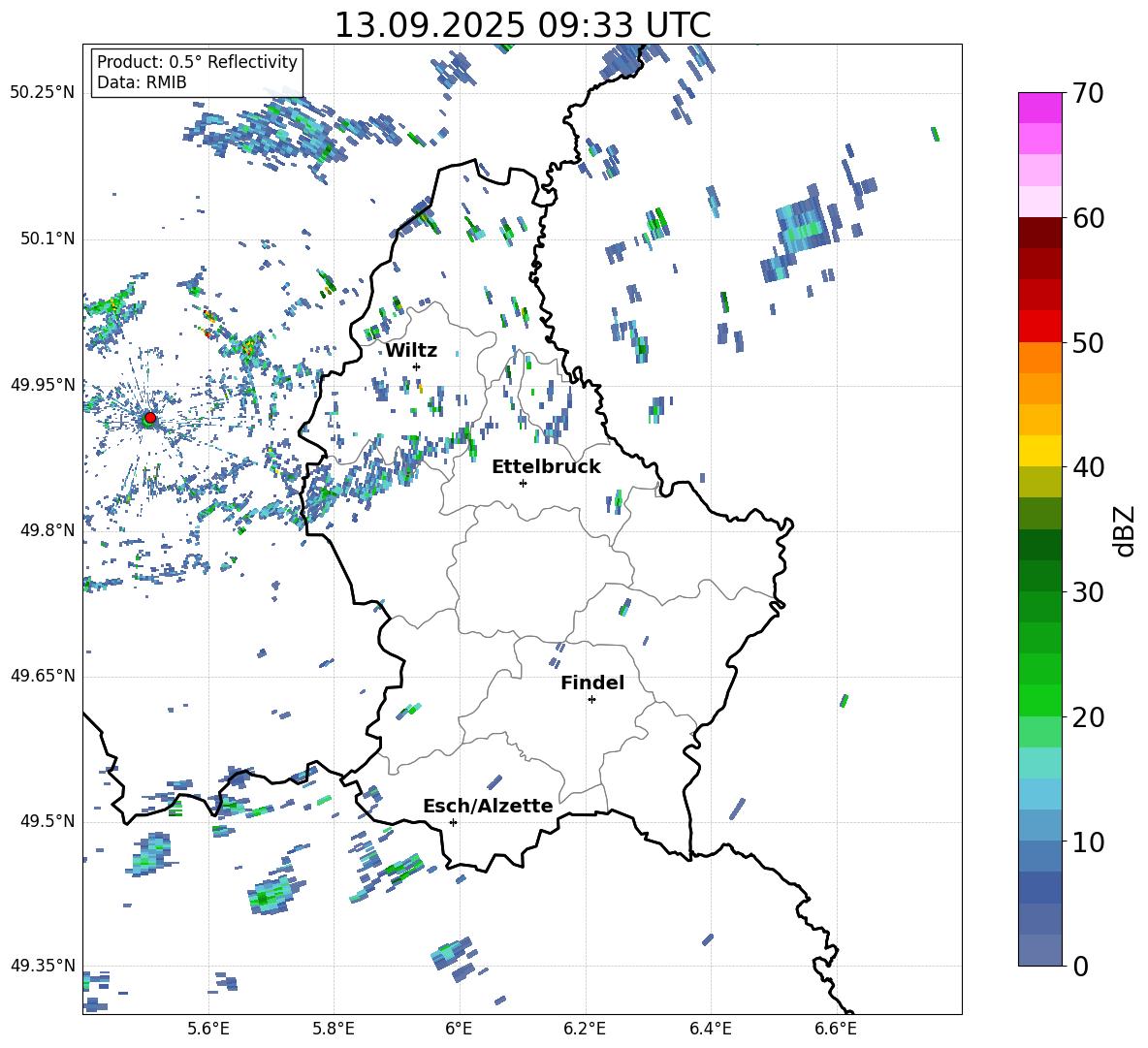Screen dimensions: 1148x1048
Task: Select the Findel station label
Action: tap(592, 683)
